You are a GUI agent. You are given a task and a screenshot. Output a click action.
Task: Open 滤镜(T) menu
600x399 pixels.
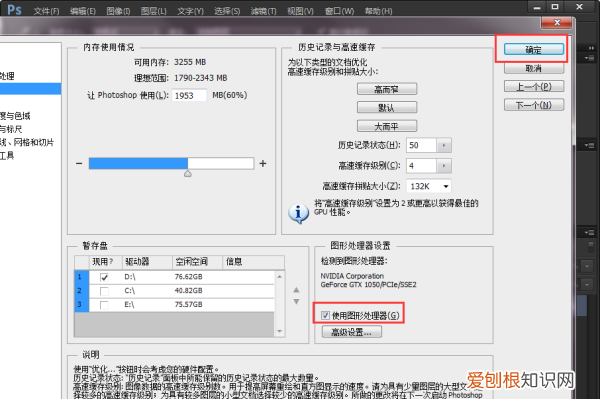(263, 11)
